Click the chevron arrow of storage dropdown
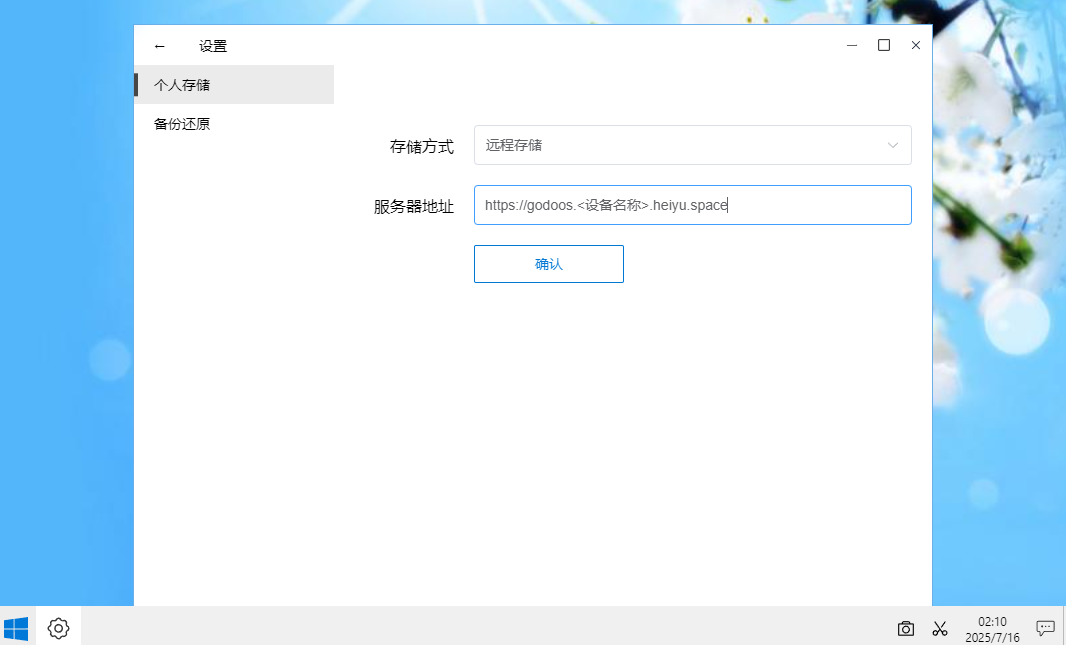This screenshot has width=1066, height=645. point(893,145)
